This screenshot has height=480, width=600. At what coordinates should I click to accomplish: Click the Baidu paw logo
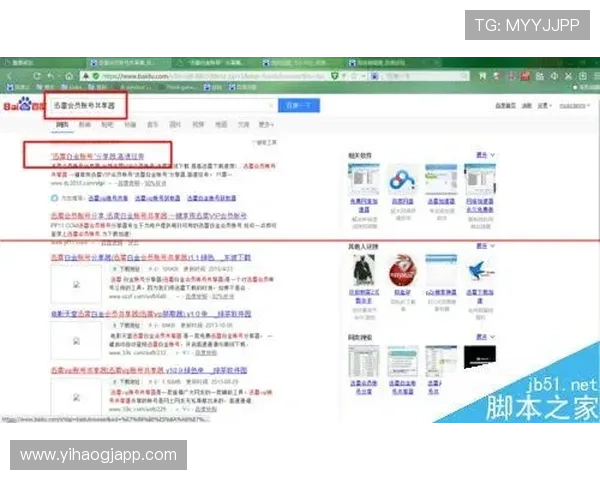[24, 104]
